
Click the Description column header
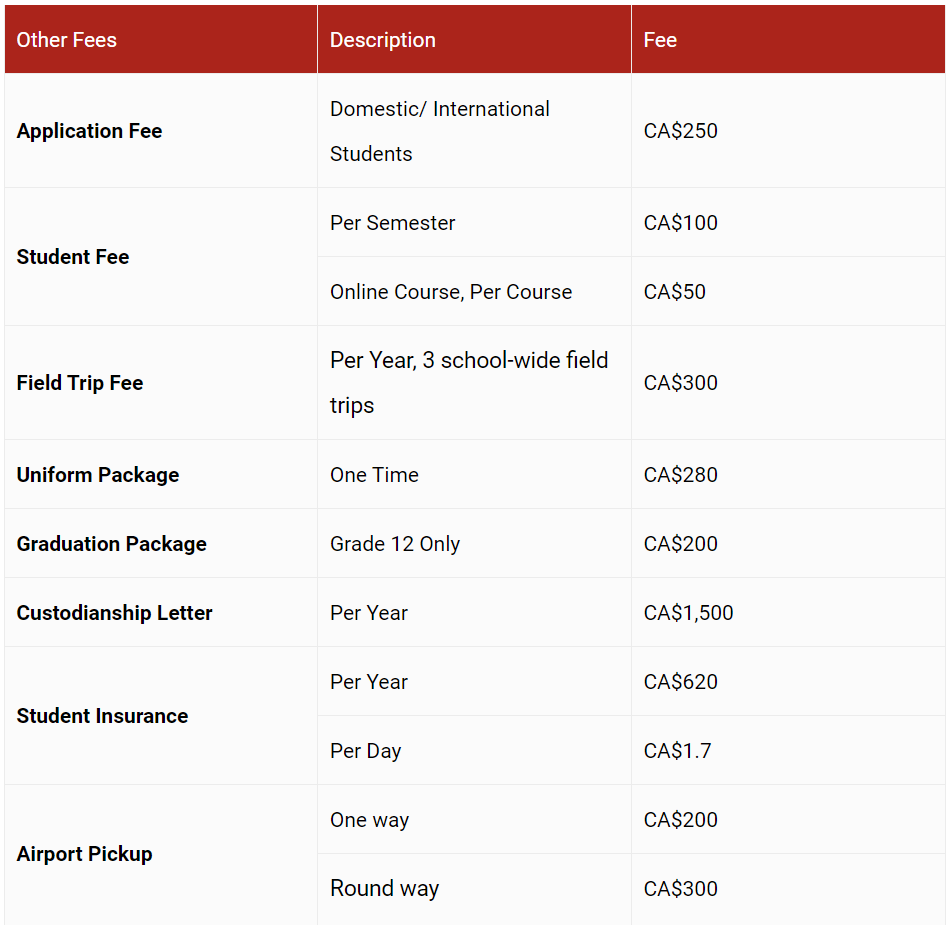(x=383, y=40)
